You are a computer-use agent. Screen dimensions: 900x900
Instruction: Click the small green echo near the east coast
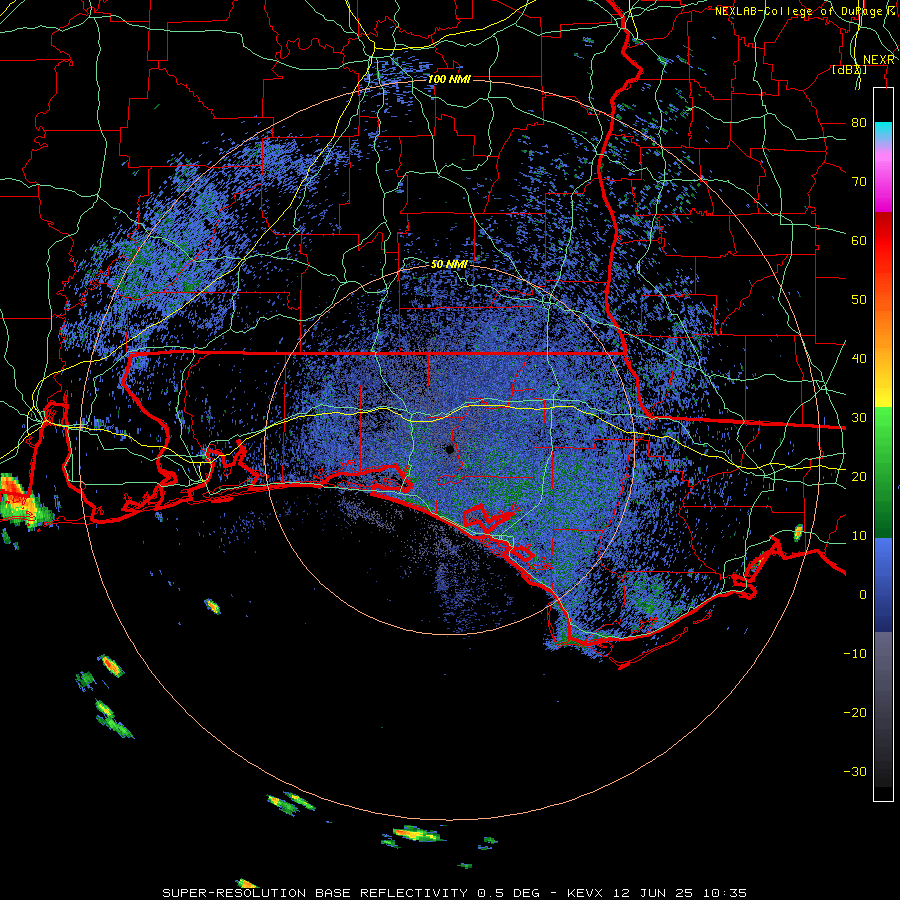click(x=798, y=532)
